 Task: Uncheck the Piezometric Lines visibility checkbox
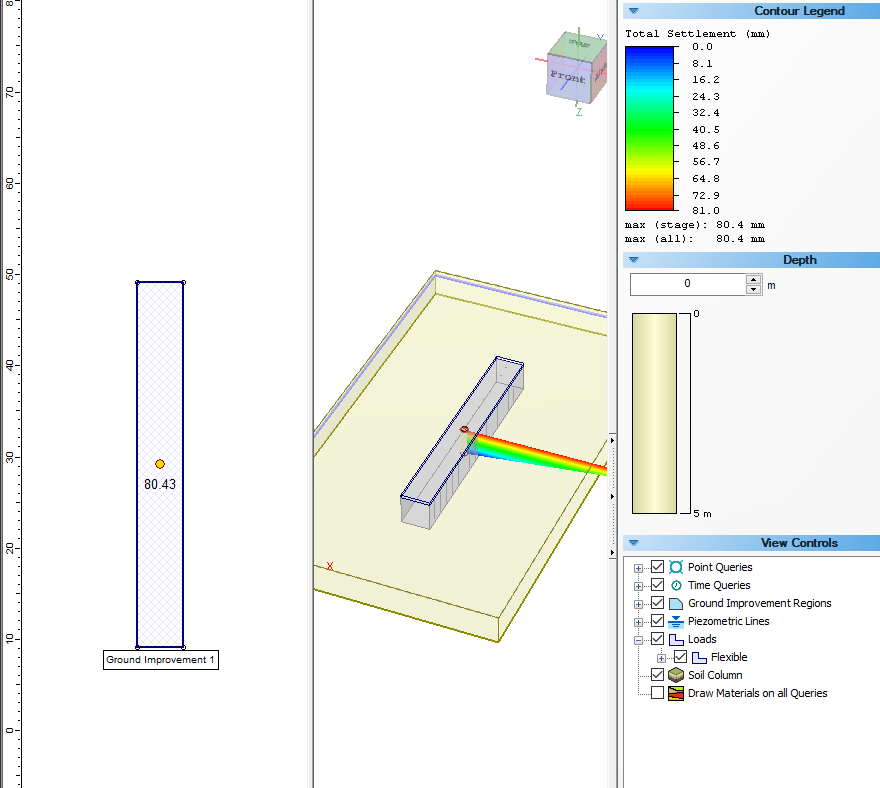tap(657, 621)
